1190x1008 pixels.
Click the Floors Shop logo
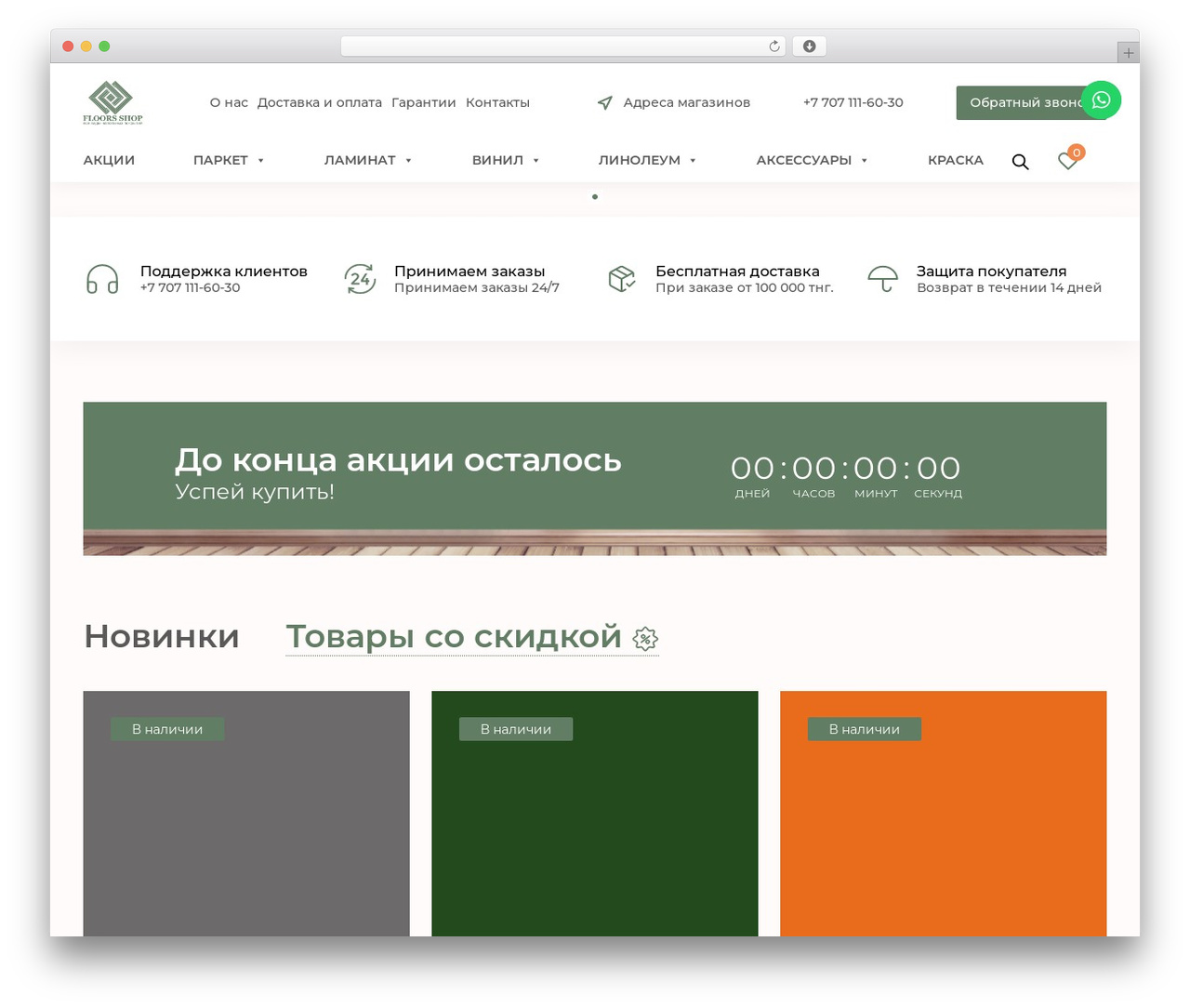(112, 102)
